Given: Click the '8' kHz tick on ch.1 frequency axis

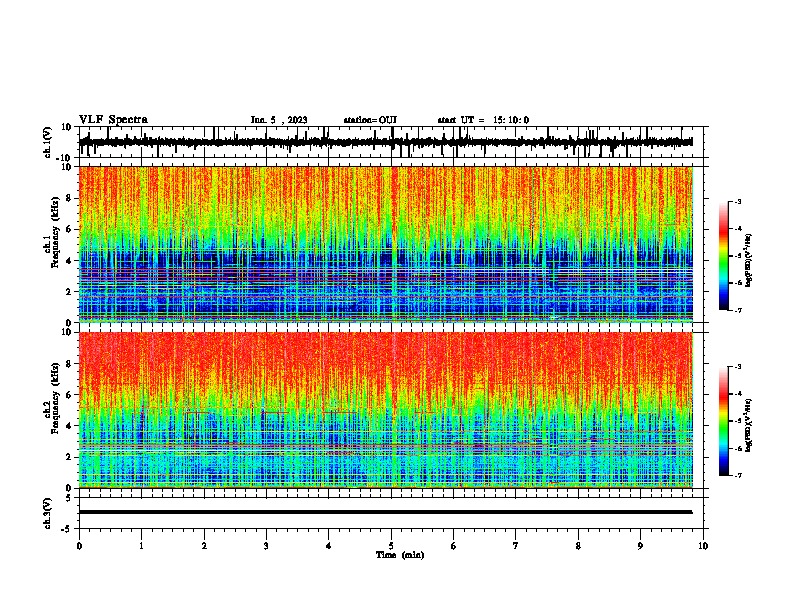Looking at the screenshot, I should pos(69,198).
